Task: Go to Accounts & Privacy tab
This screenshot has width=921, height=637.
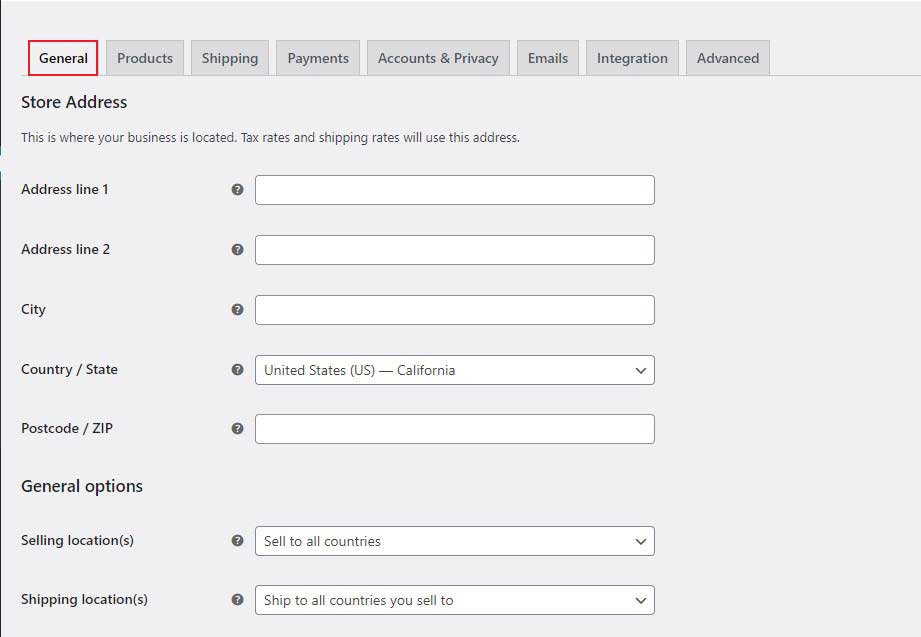Action: pyautogui.click(x=438, y=58)
